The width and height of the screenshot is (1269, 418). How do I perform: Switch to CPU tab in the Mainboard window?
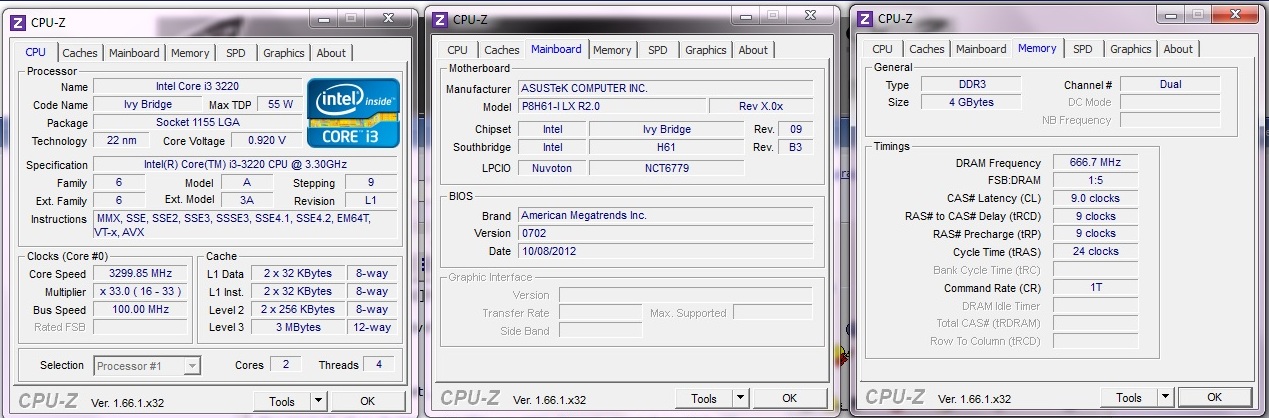tap(457, 50)
